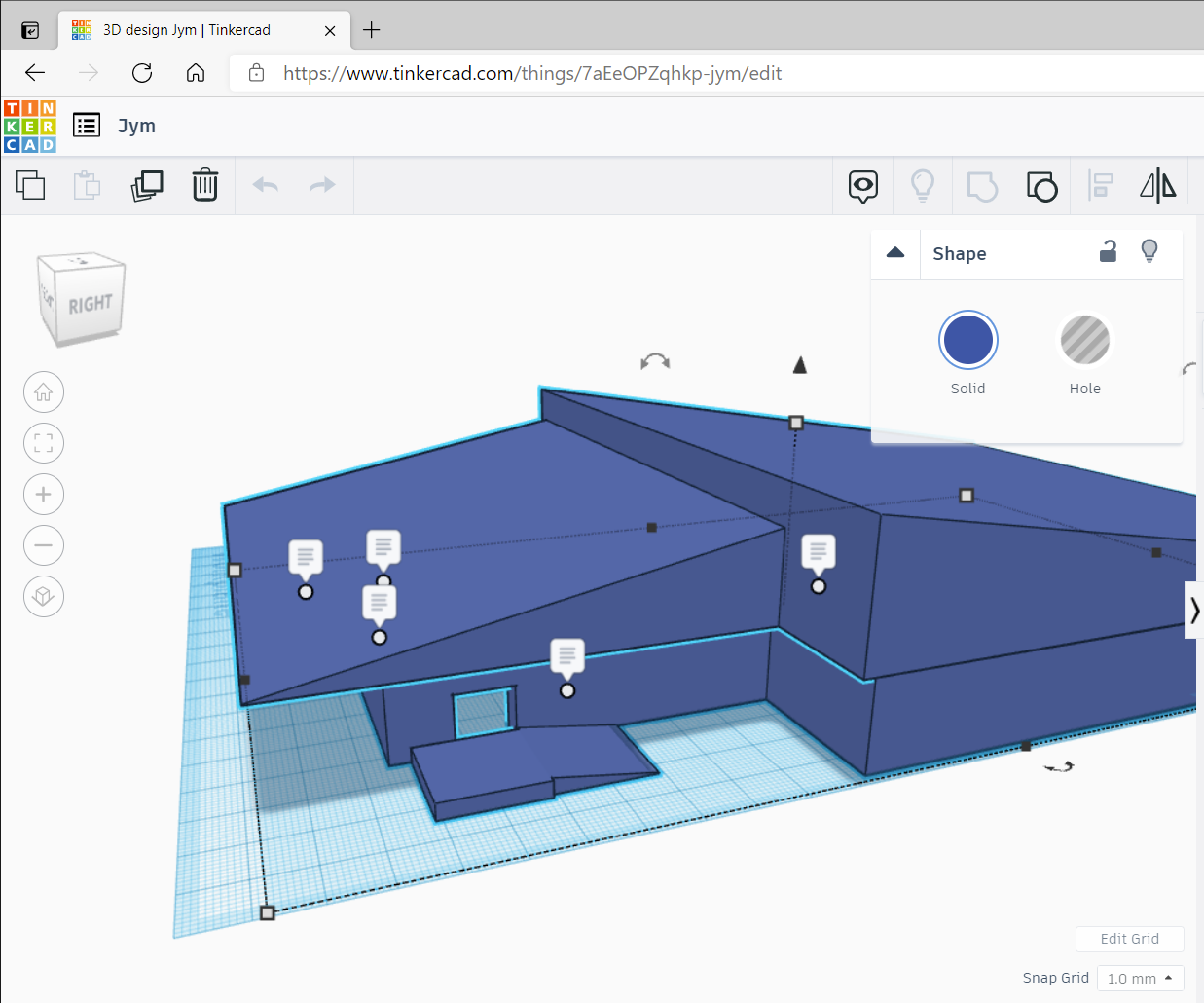Image resolution: width=1204 pixels, height=1003 pixels.
Task: Select the Solid blue color swatch
Action: coord(967,340)
